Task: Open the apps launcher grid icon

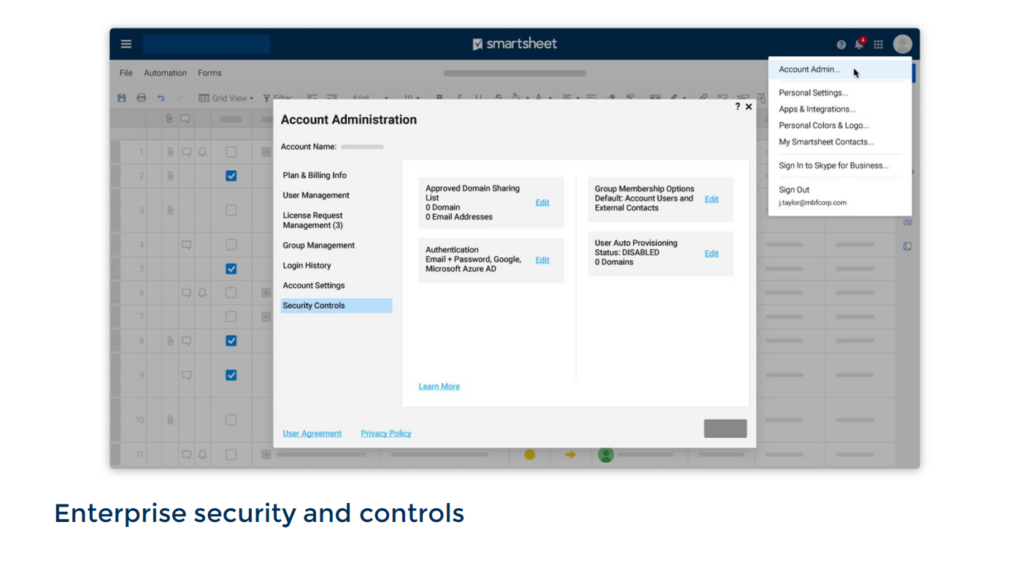Action: pos(878,44)
